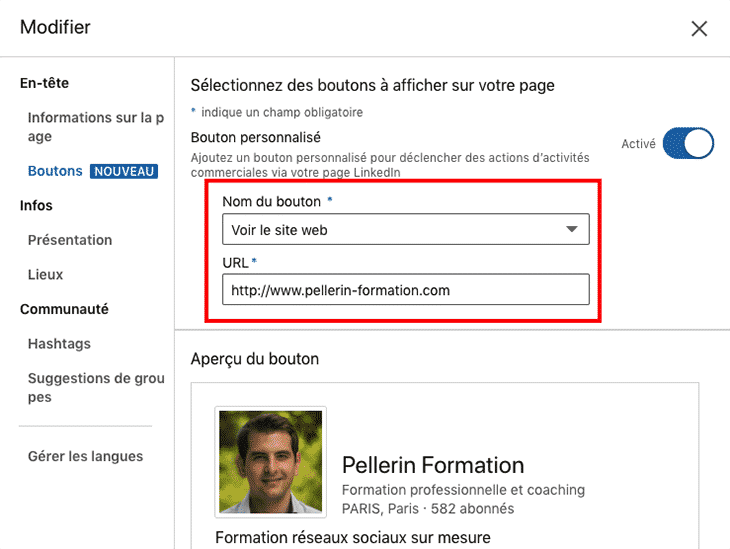730x549 pixels.
Task: Open Informations sur la page section
Action: (96, 127)
